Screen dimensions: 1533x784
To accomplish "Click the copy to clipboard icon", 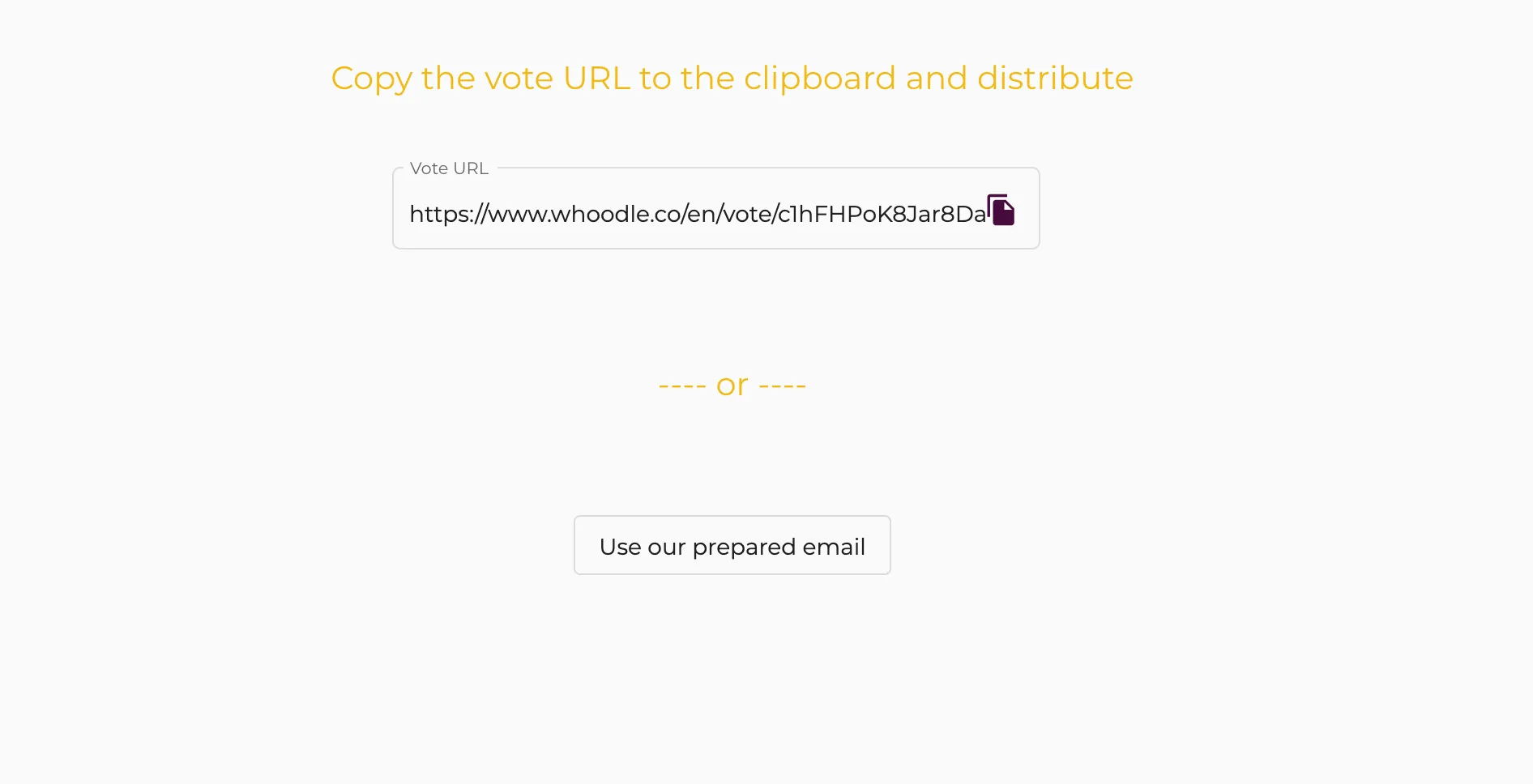I will (1001, 211).
